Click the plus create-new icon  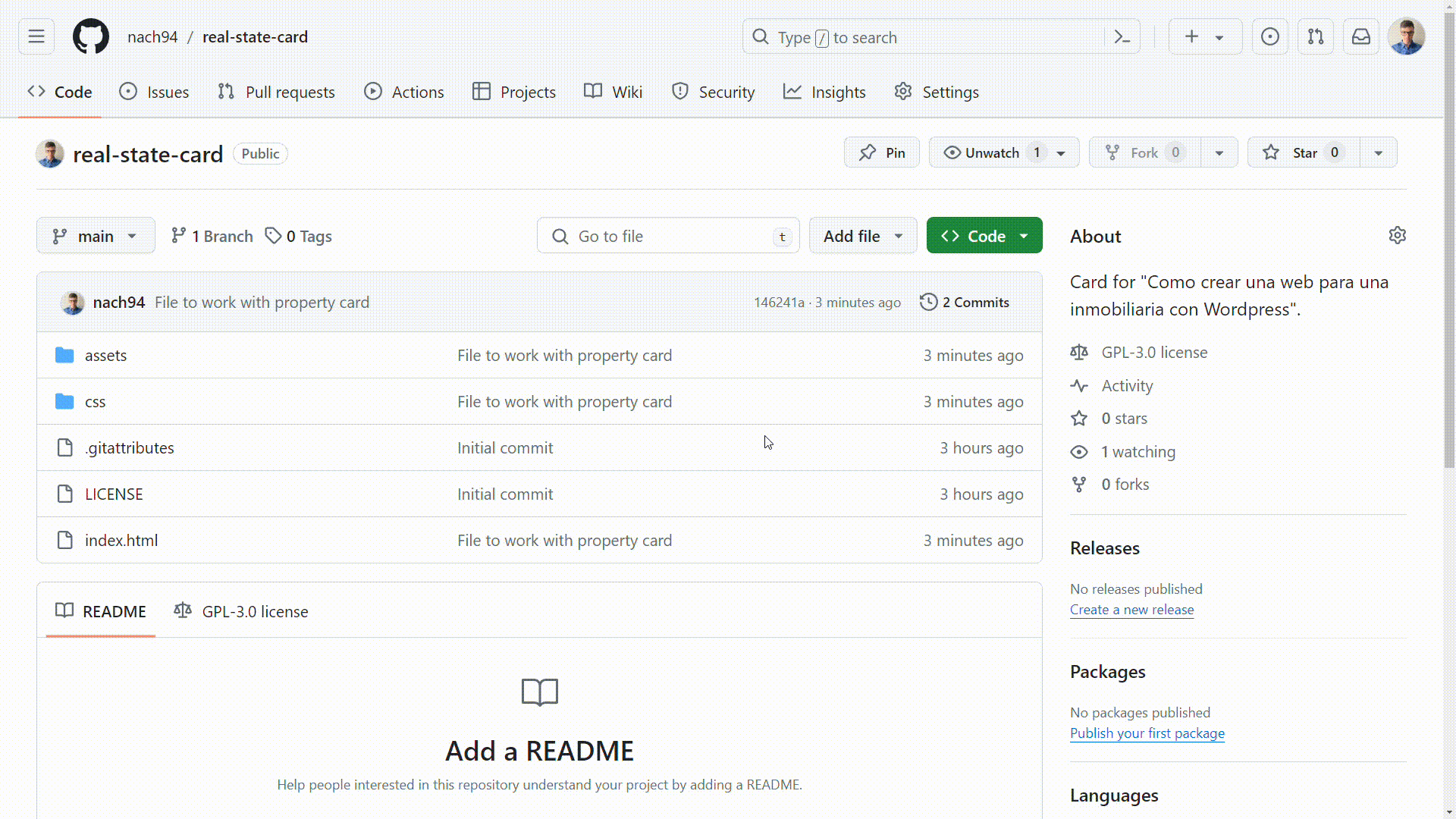click(x=1192, y=36)
